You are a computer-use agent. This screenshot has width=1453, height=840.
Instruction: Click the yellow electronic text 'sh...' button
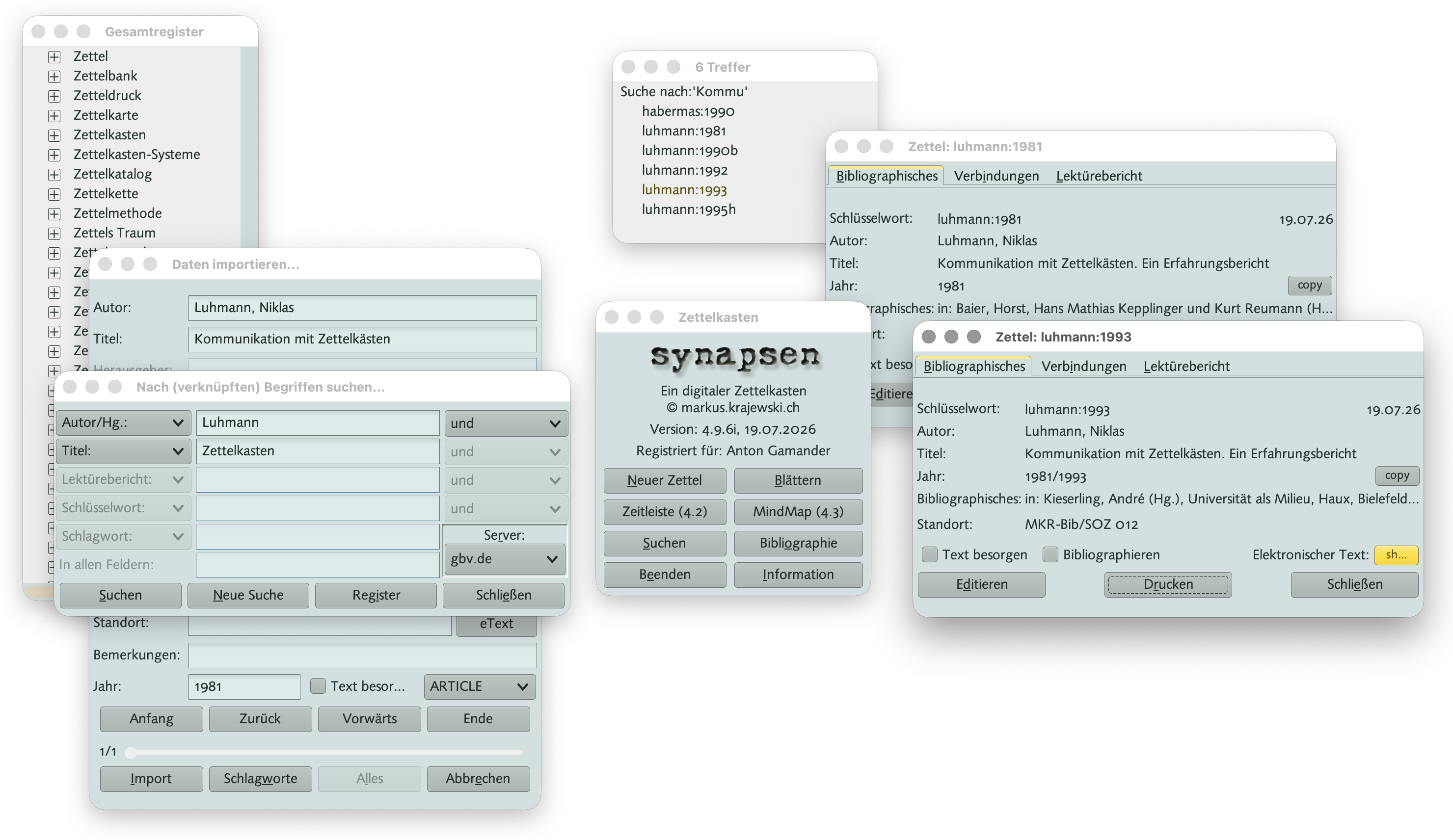click(x=1396, y=554)
